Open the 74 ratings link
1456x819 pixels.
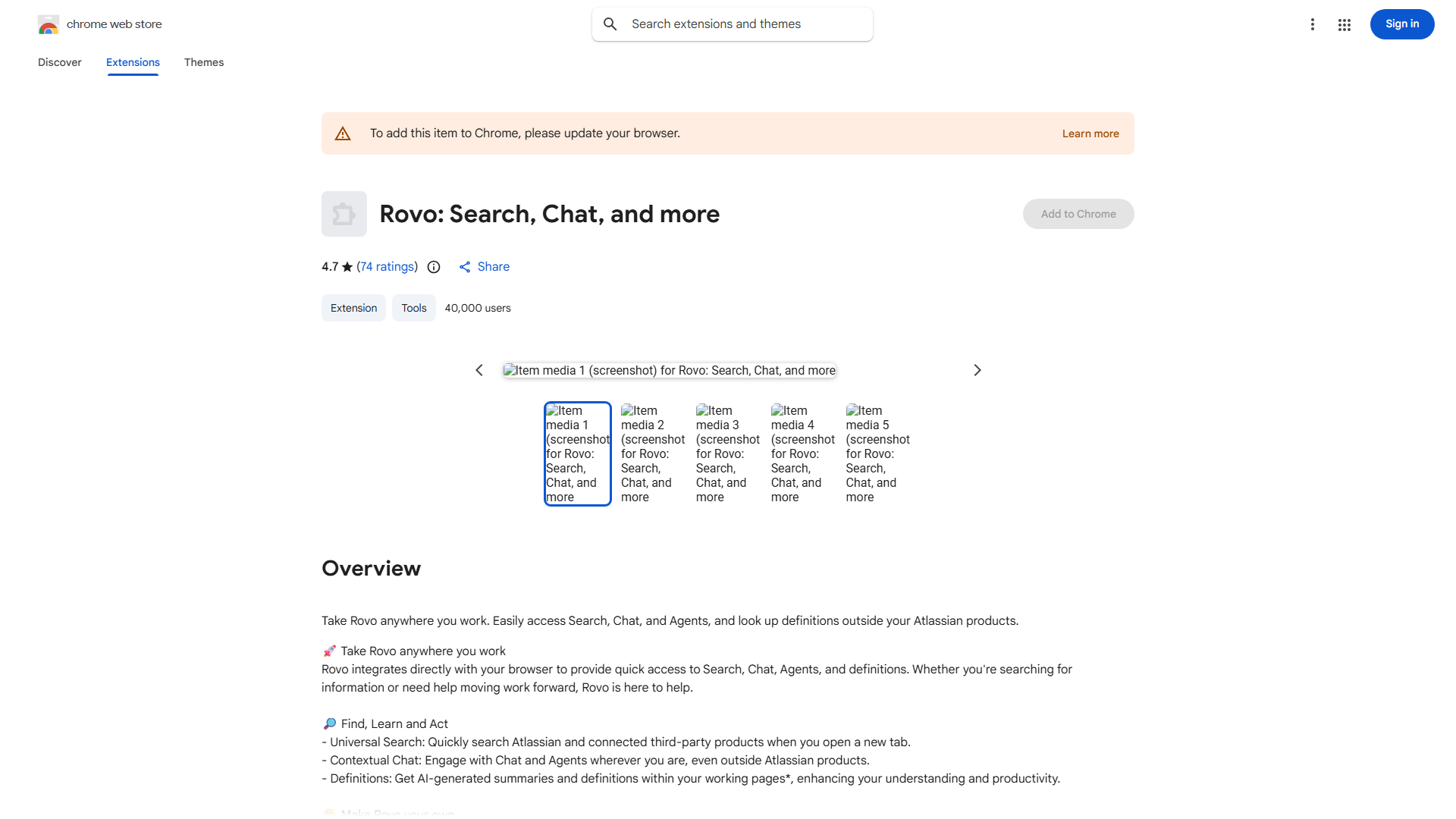point(388,267)
